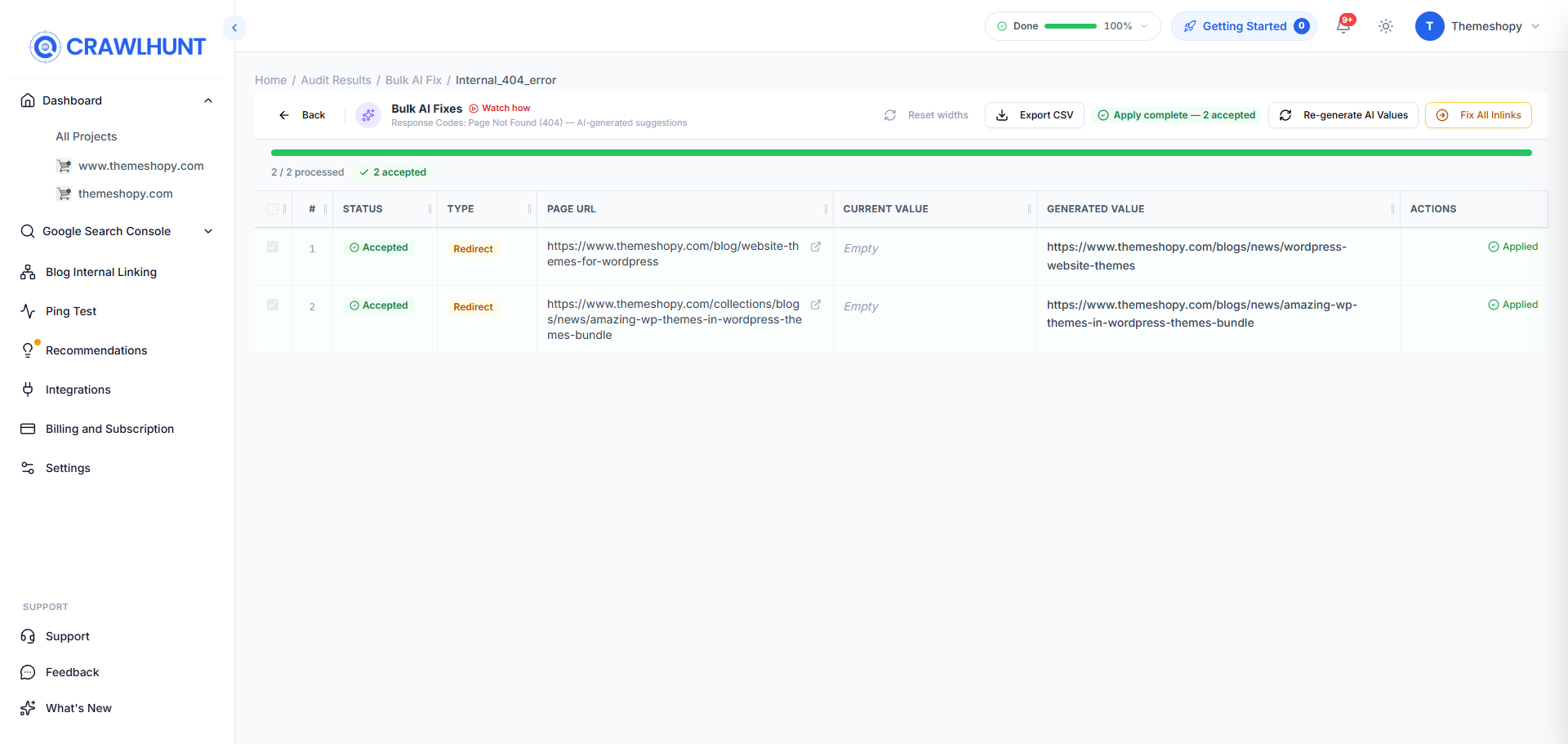Open Ping Test page
The height and width of the screenshot is (744, 1568).
pyautogui.click(x=71, y=311)
